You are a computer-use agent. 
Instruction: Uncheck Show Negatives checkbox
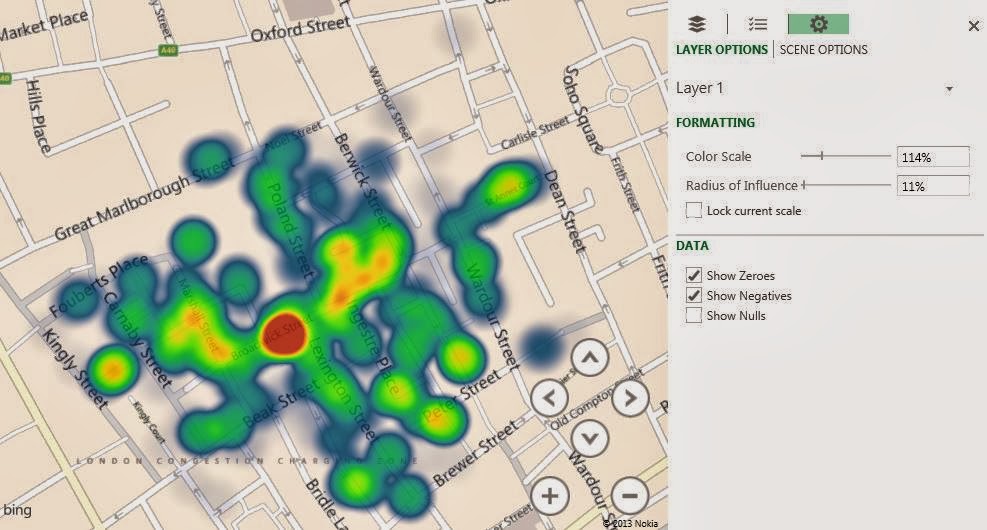694,295
